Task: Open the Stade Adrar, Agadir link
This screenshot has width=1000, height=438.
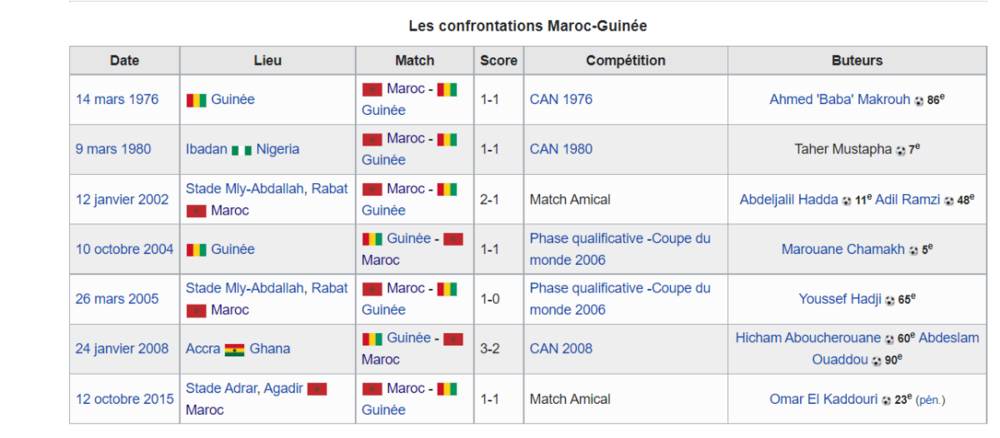Action: click(244, 388)
